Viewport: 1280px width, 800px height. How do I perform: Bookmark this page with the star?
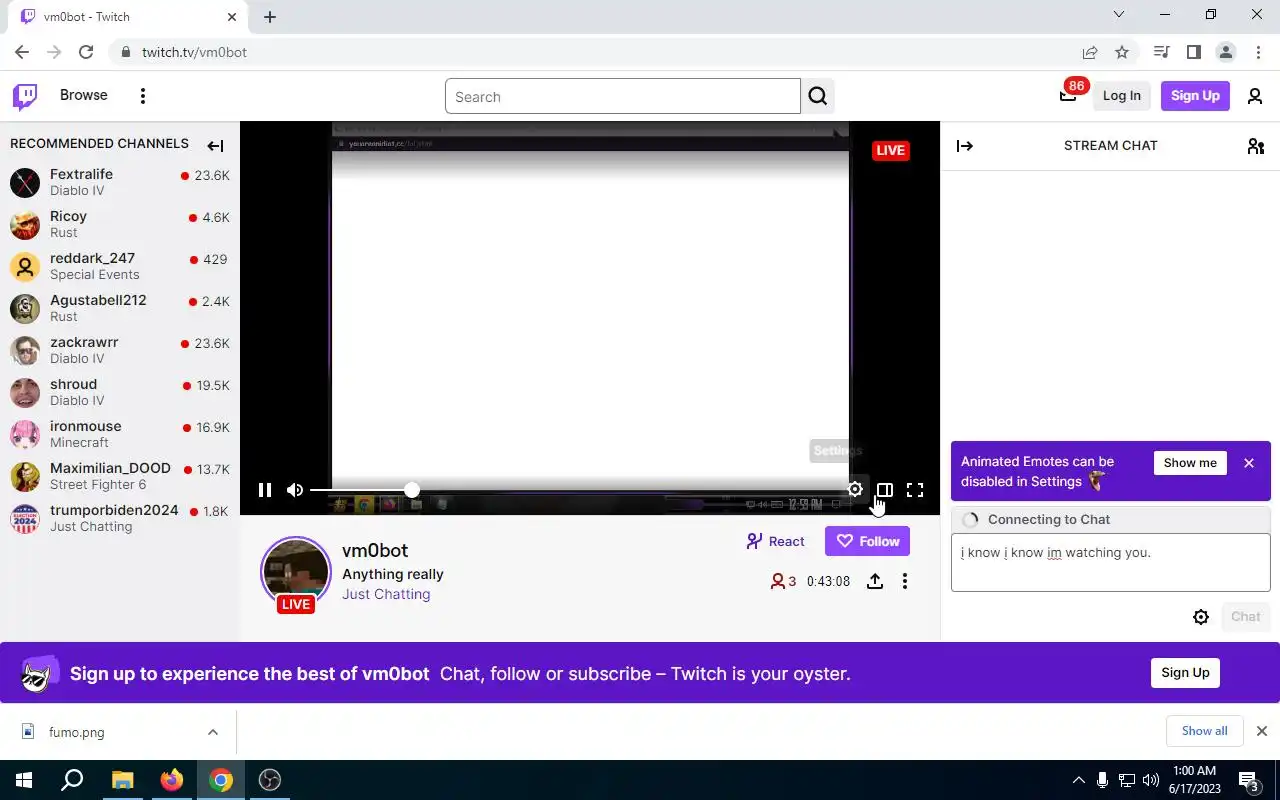(x=1122, y=52)
